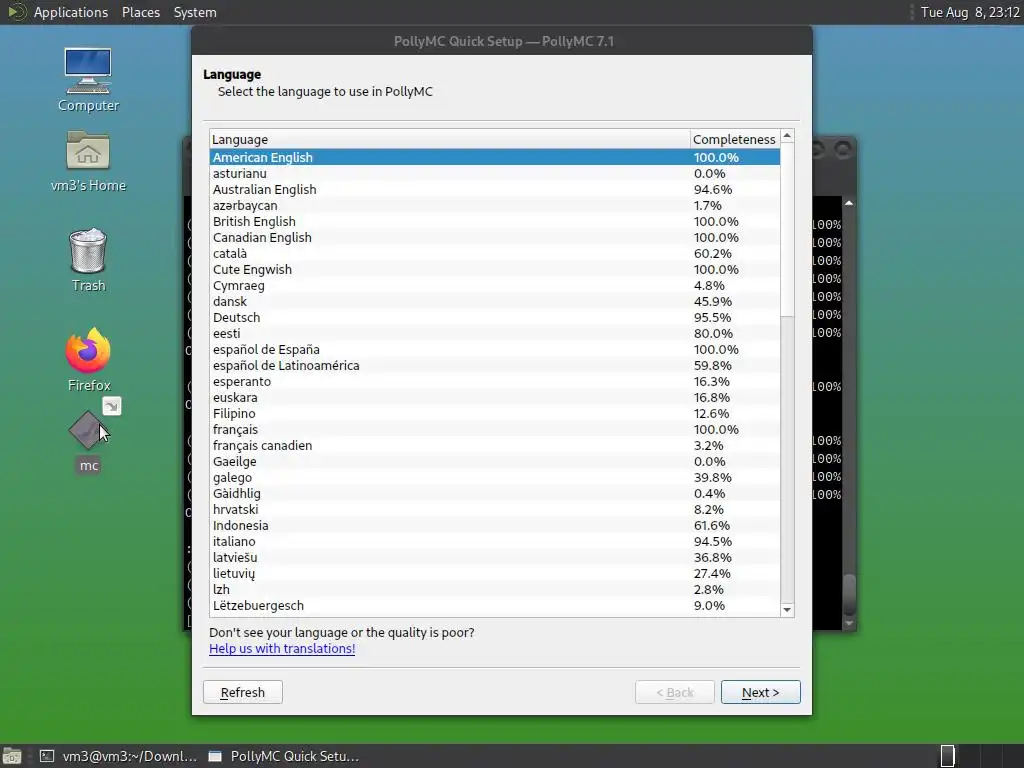
Task: Select lzh language row
Action: point(495,589)
